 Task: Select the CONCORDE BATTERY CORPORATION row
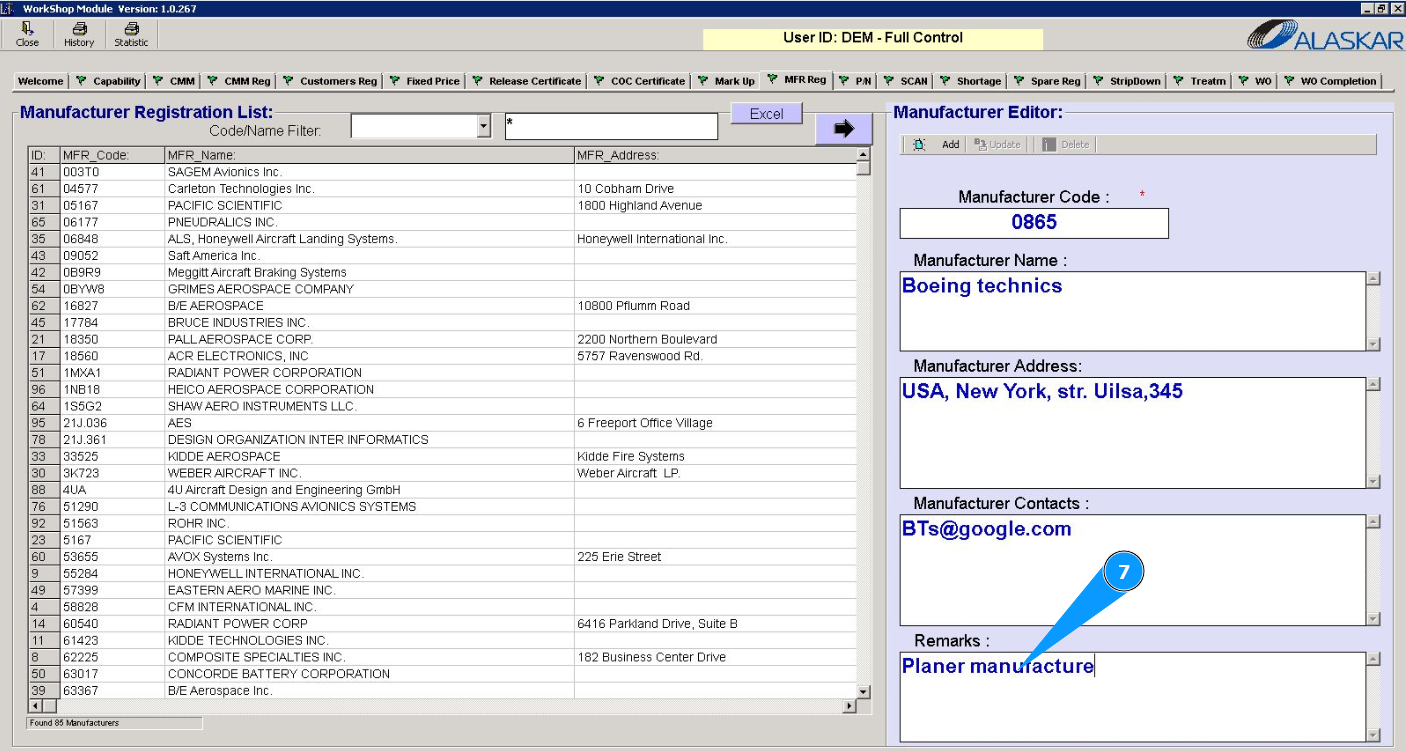click(x=442, y=674)
